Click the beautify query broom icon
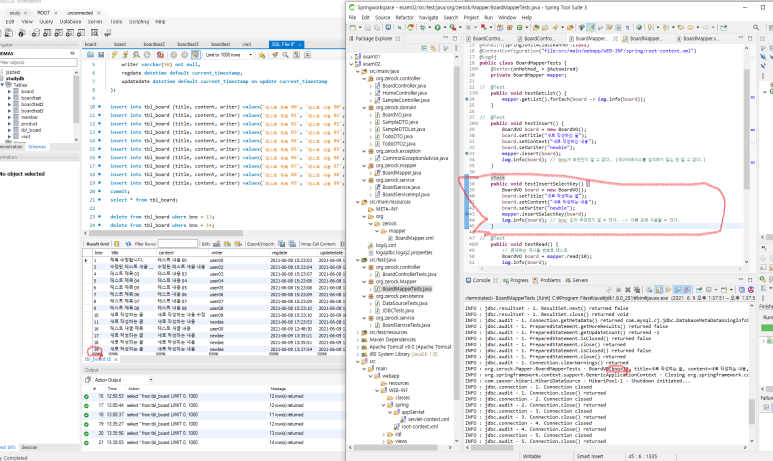This screenshot has width=773, height=461. click(x=275, y=55)
